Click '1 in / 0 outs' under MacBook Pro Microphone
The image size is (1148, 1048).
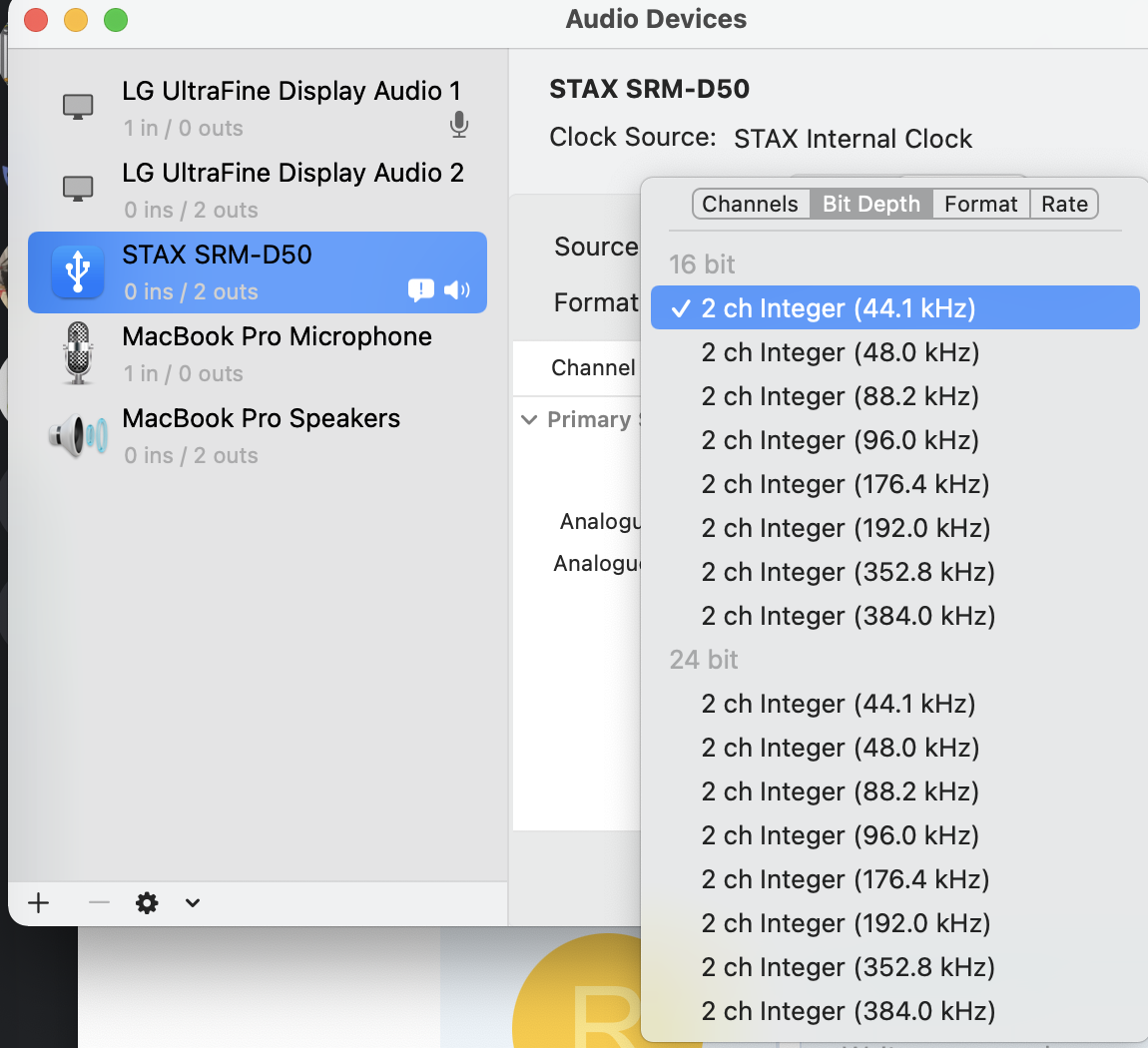click(183, 373)
